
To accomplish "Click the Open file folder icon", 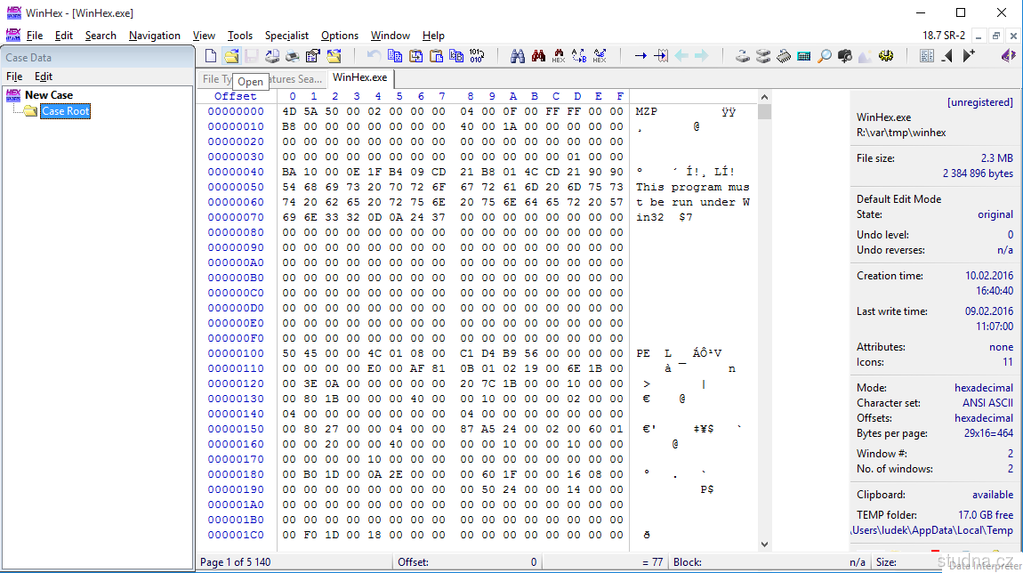I will coord(231,56).
